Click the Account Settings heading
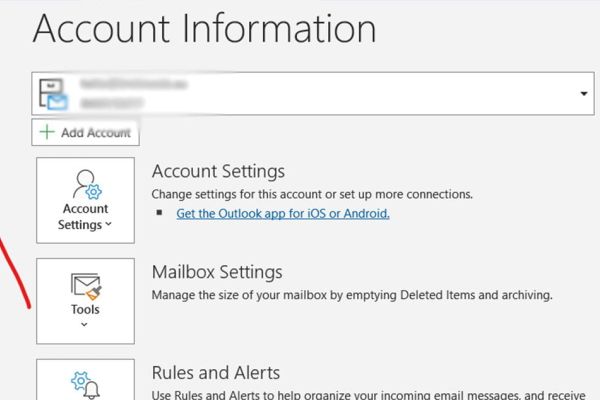 click(x=218, y=171)
